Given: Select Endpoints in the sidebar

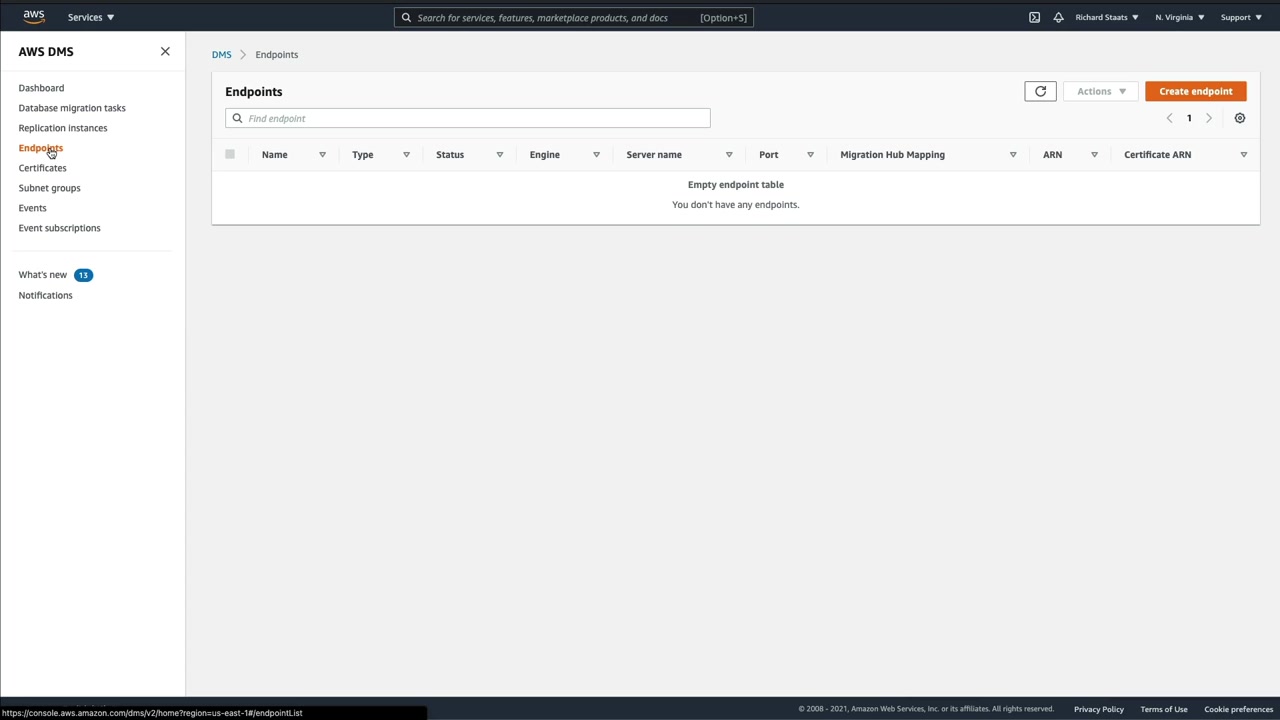Looking at the screenshot, I should point(40,148).
